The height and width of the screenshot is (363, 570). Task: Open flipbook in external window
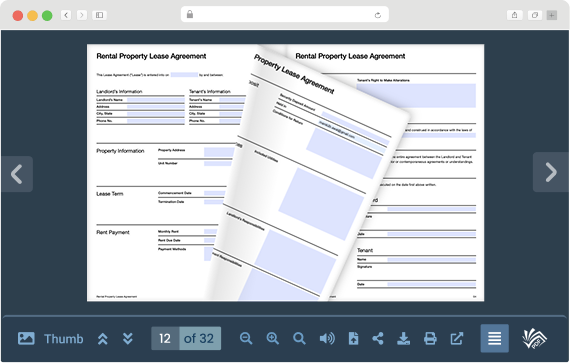click(x=457, y=338)
